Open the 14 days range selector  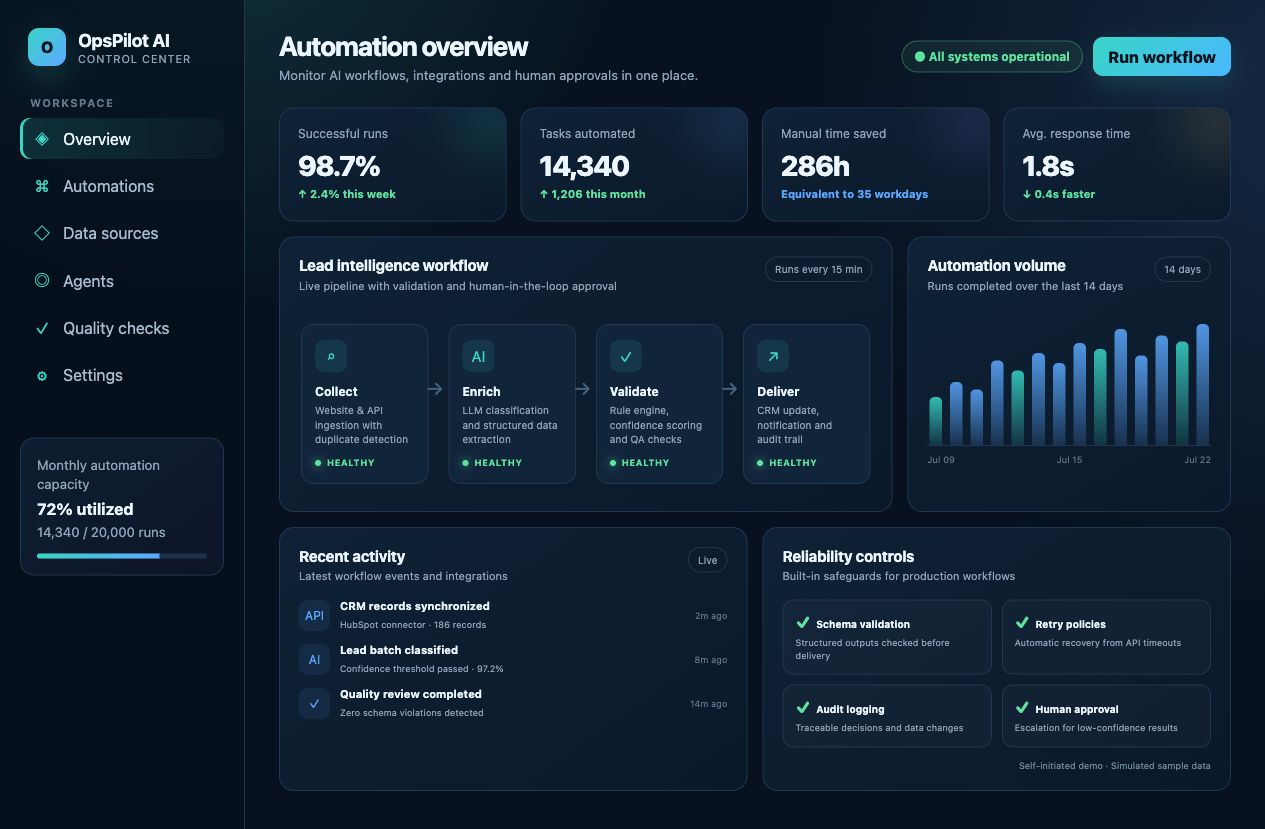(x=1182, y=269)
